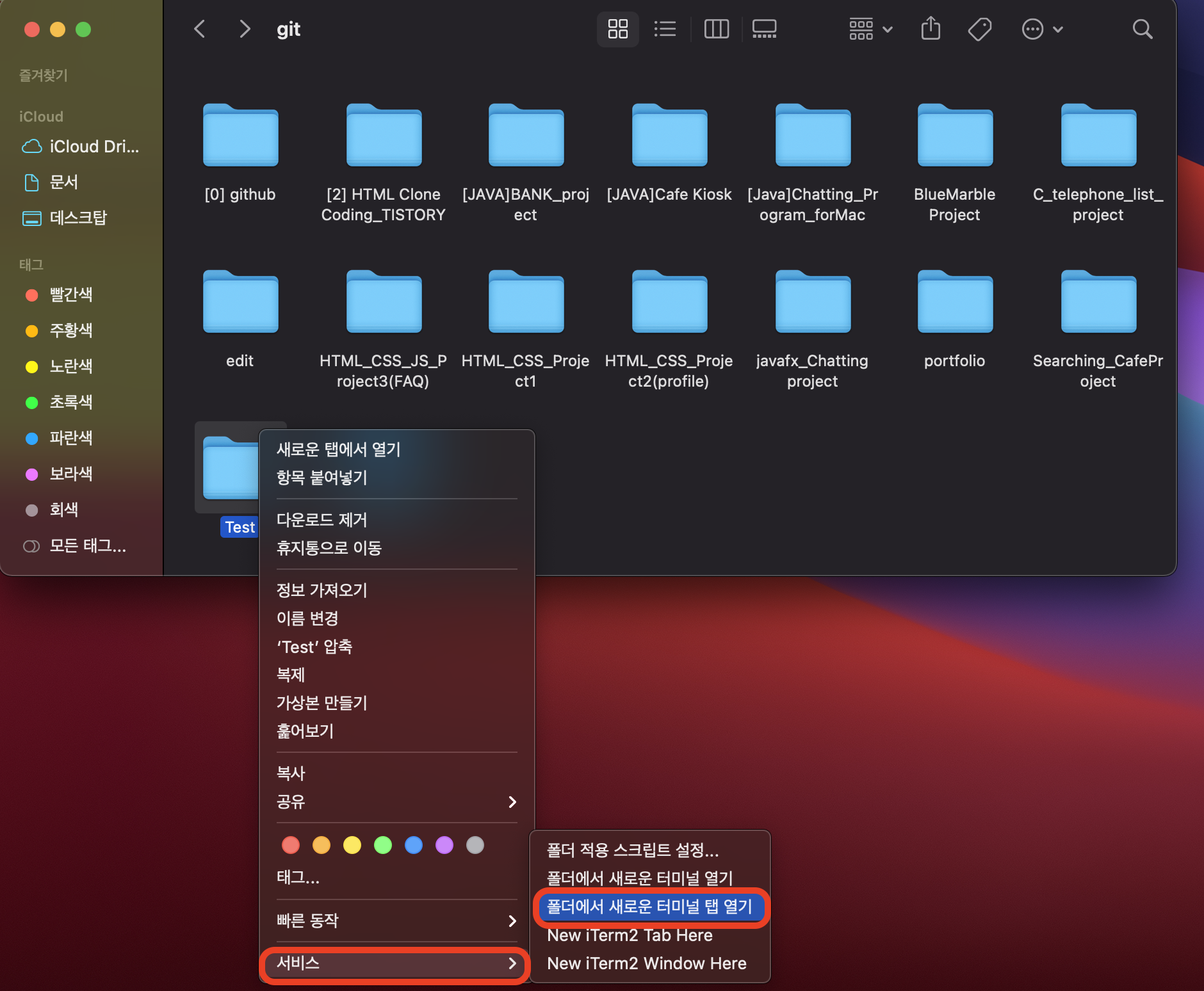
Task: Choose New iTerm2 Tab Here
Action: 650,935
